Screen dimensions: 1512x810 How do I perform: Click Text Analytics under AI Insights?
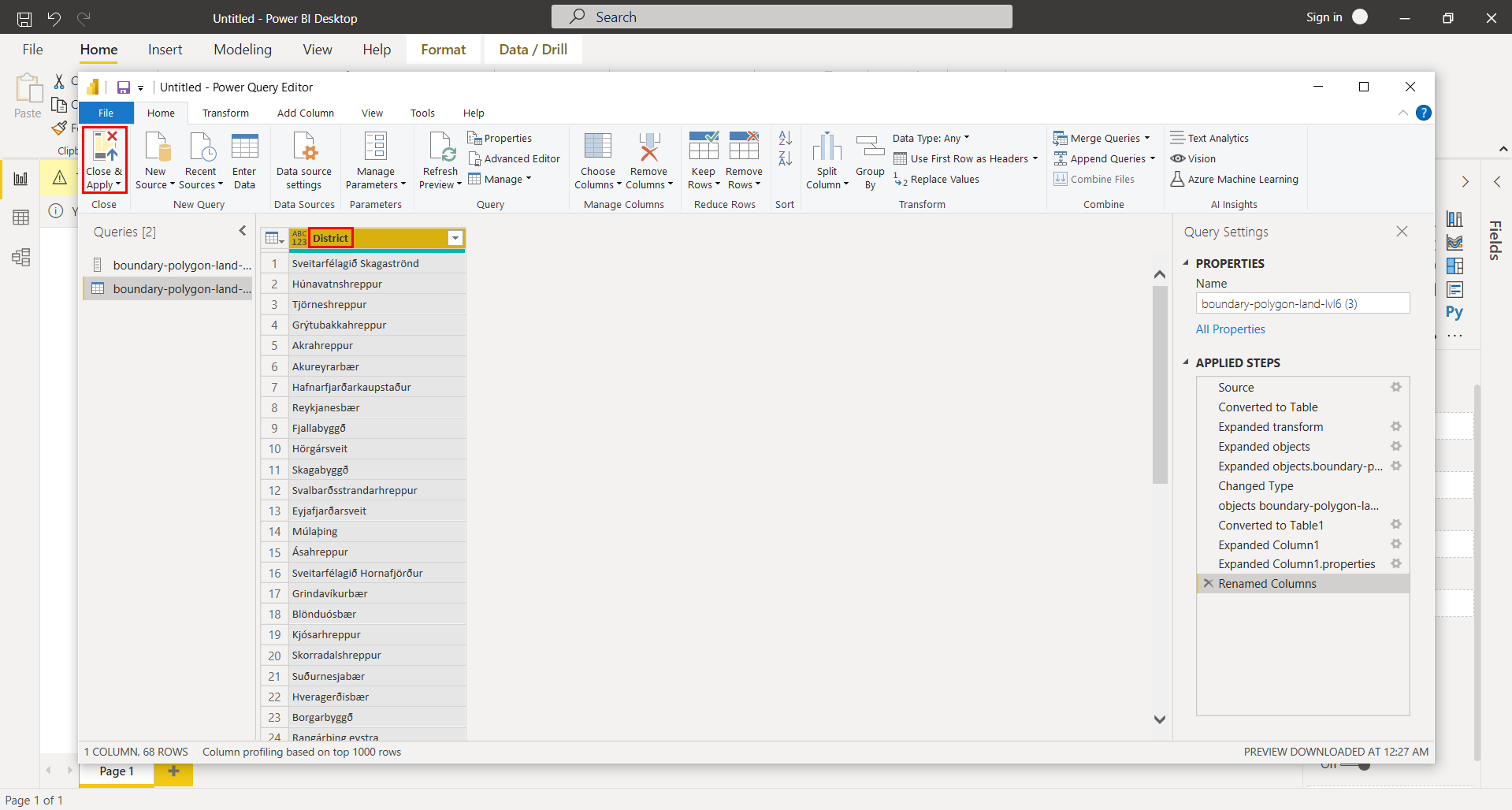[1216, 137]
